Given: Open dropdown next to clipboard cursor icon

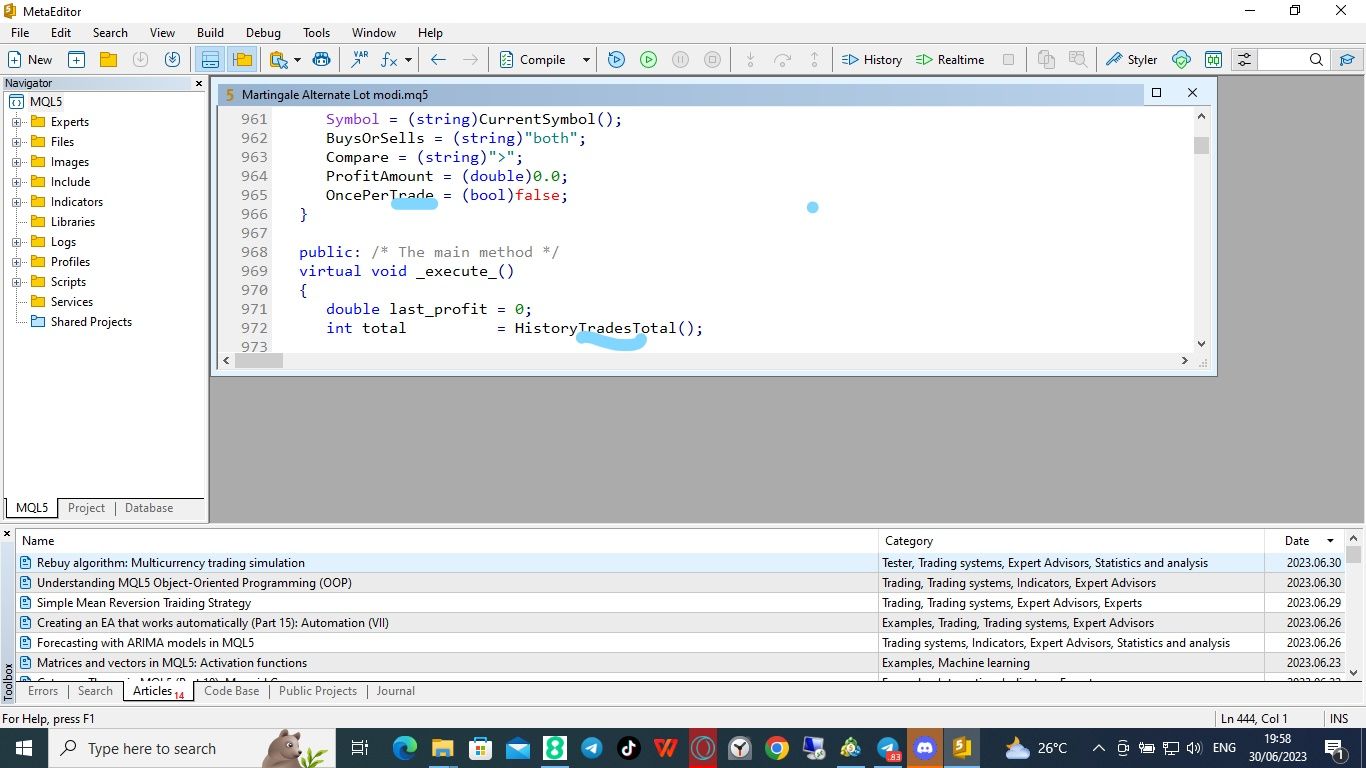Looking at the screenshot, I should [297, 60].
